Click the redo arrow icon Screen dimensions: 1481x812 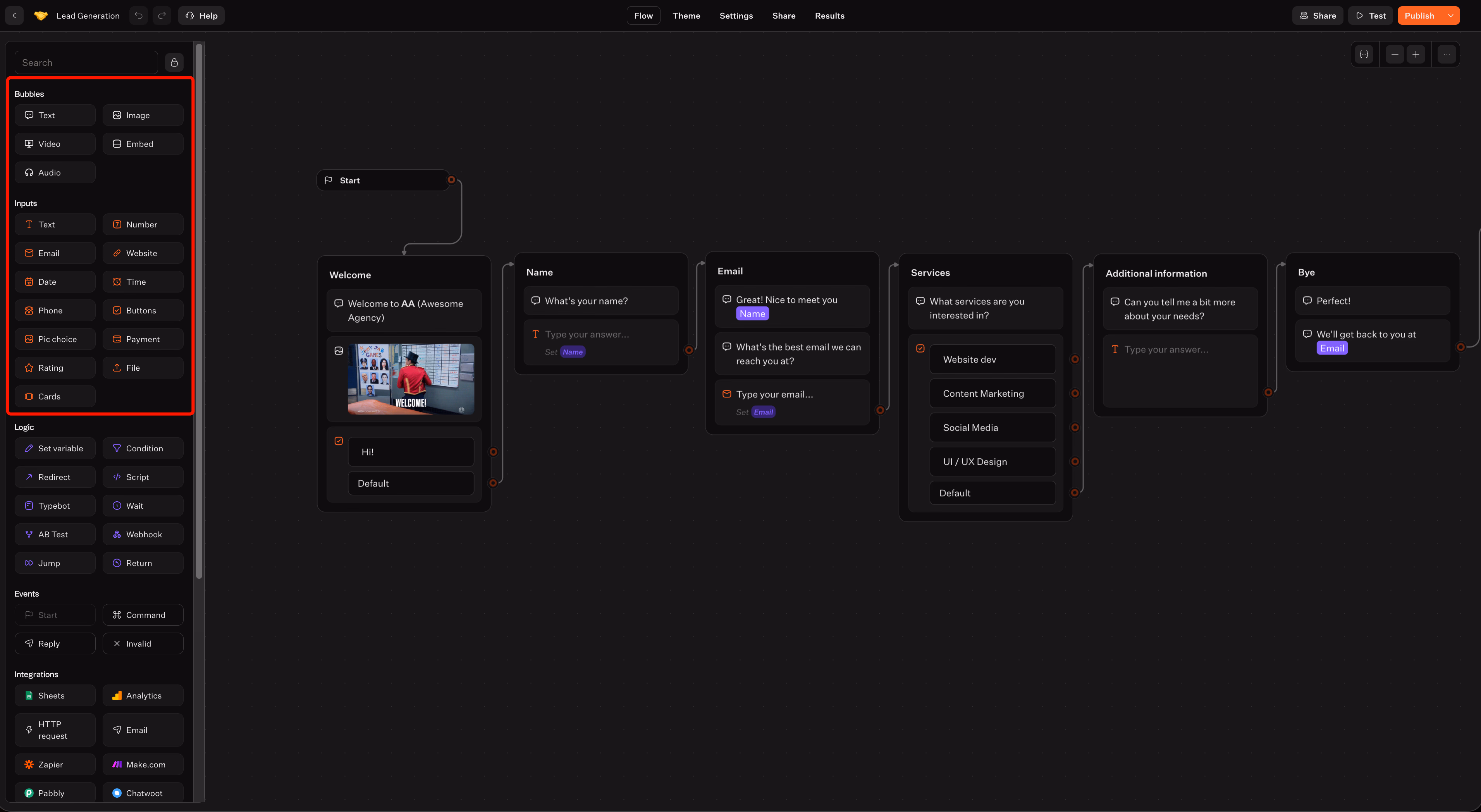click(x=162, y=15)
